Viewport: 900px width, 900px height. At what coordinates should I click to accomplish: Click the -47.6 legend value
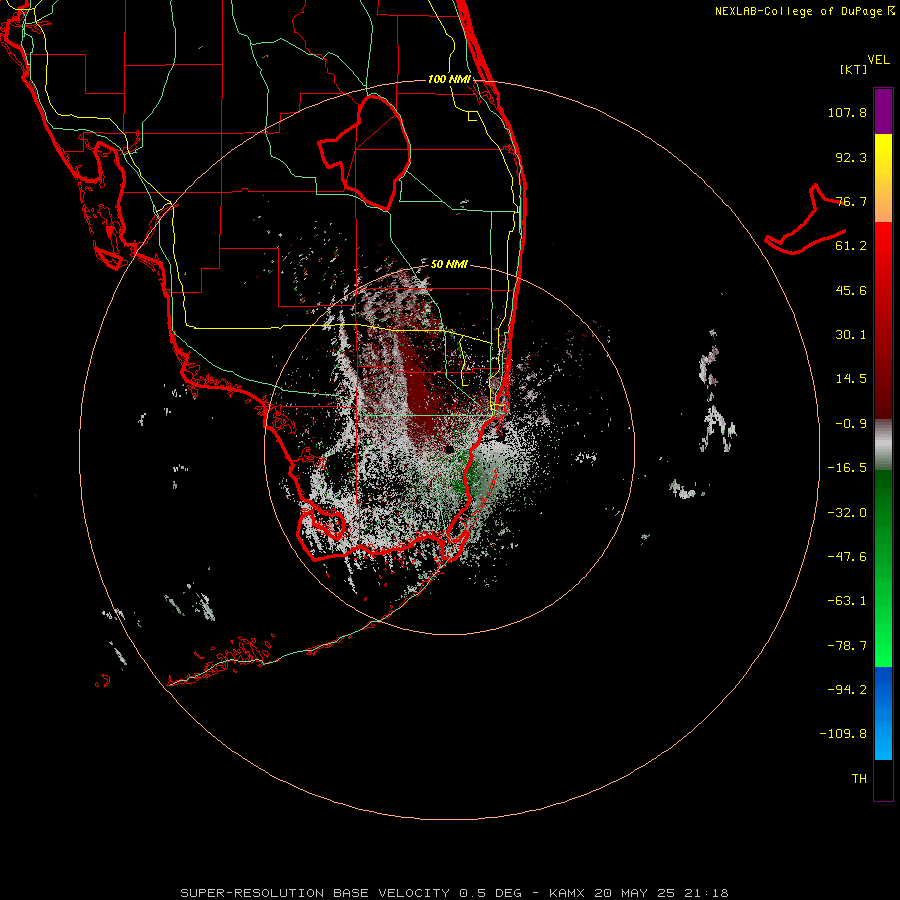(x=847, y=557)
